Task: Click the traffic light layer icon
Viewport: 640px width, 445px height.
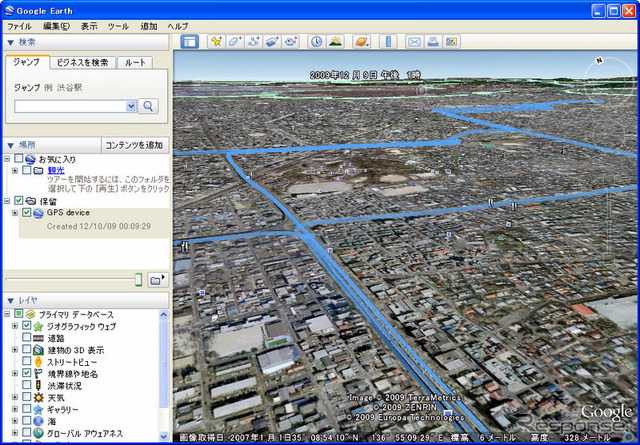Action: click(38, 385)
